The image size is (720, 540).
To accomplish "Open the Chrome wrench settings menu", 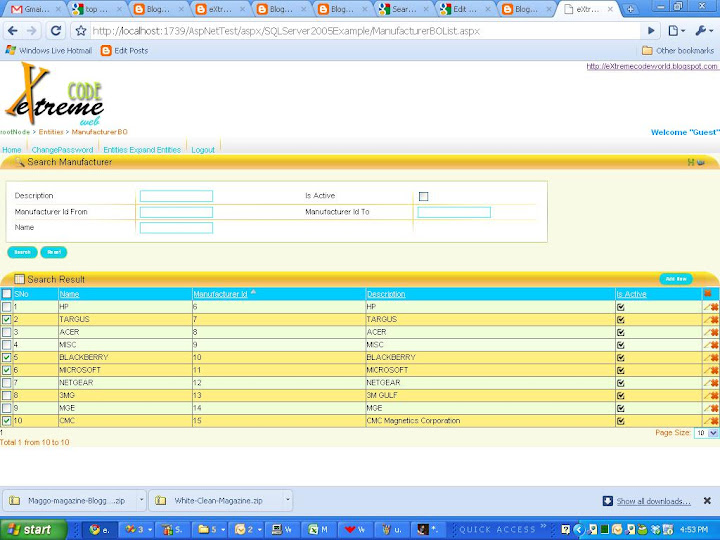I will coord(704,31).
